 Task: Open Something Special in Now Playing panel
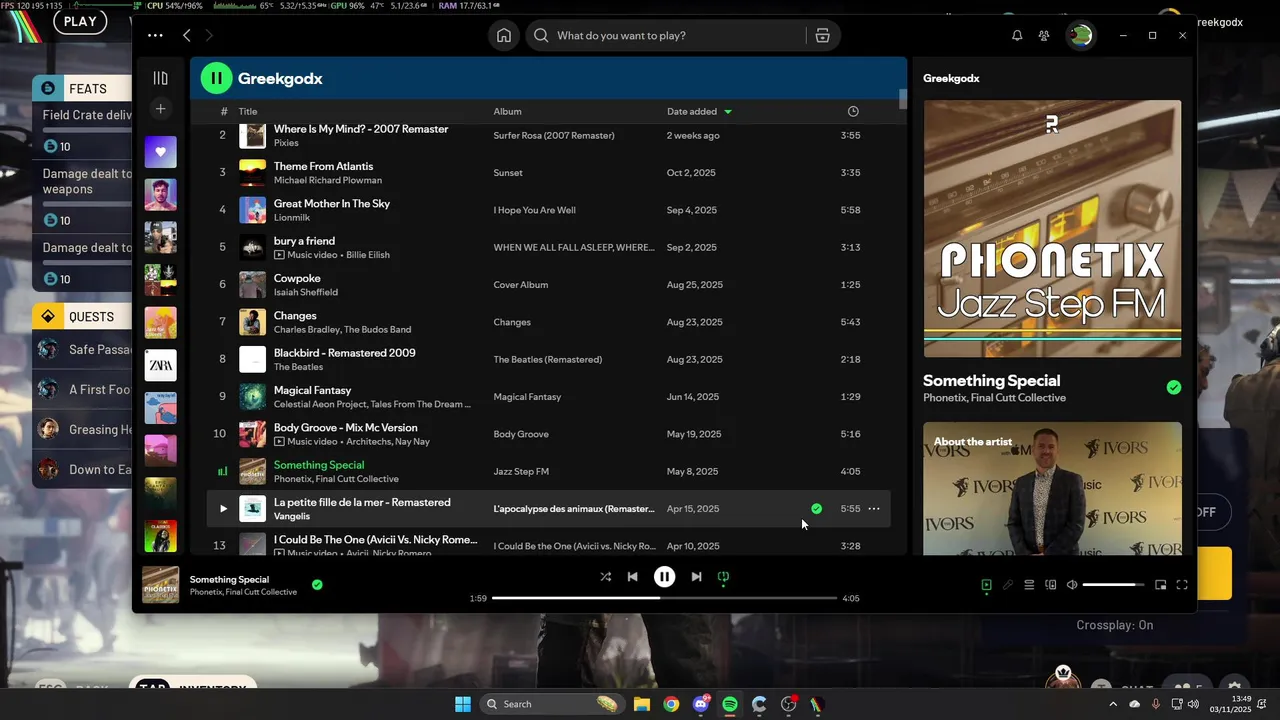(991, 381)
